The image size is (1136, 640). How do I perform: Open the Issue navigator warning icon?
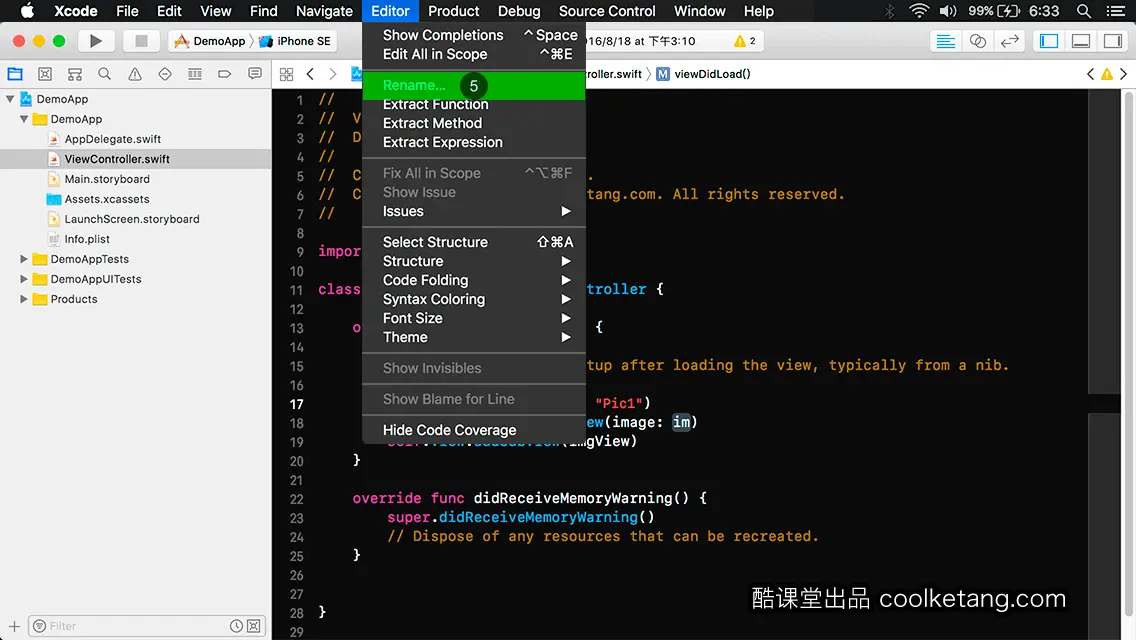[x=135, y=74]
